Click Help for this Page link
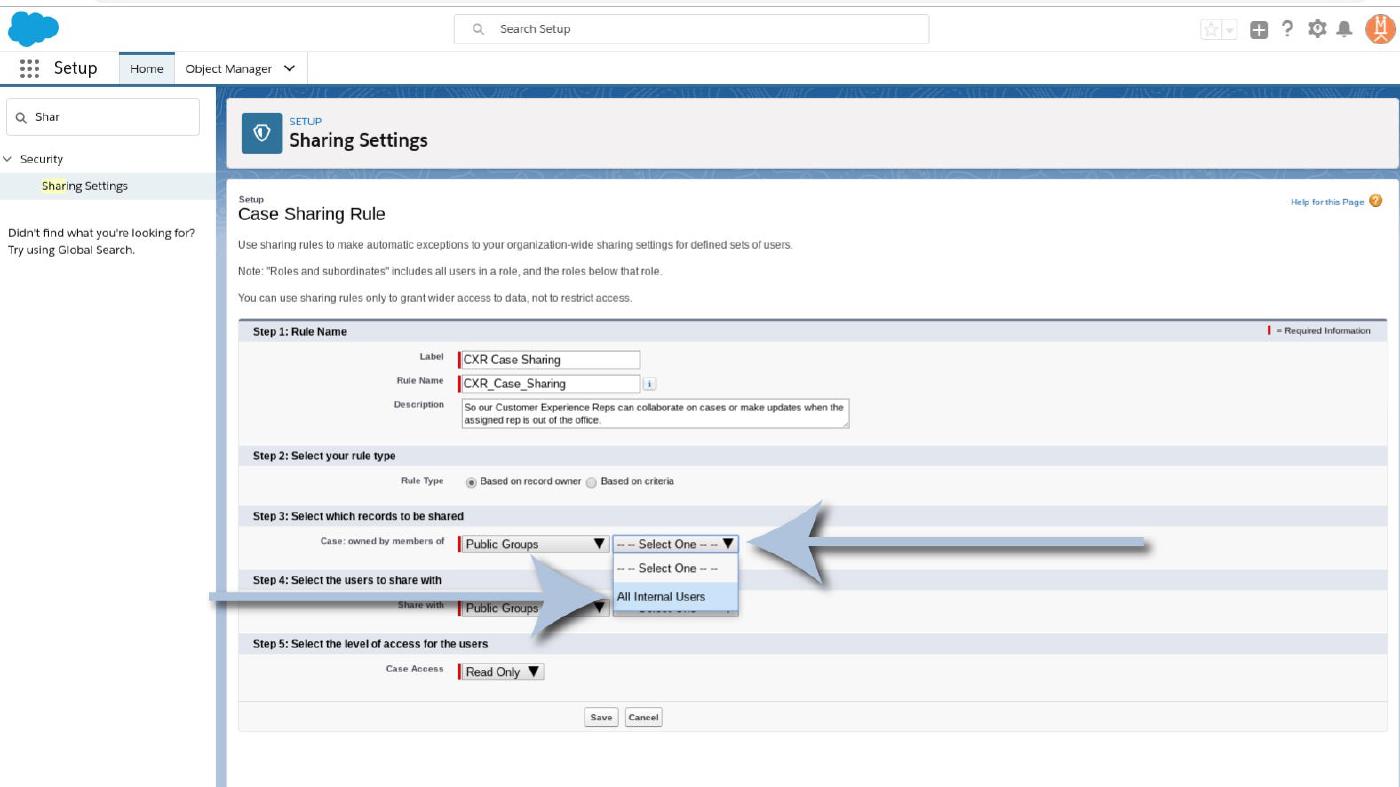Image resolution: width=1400 pixels, height=787 pixels. pos(1327,202)
